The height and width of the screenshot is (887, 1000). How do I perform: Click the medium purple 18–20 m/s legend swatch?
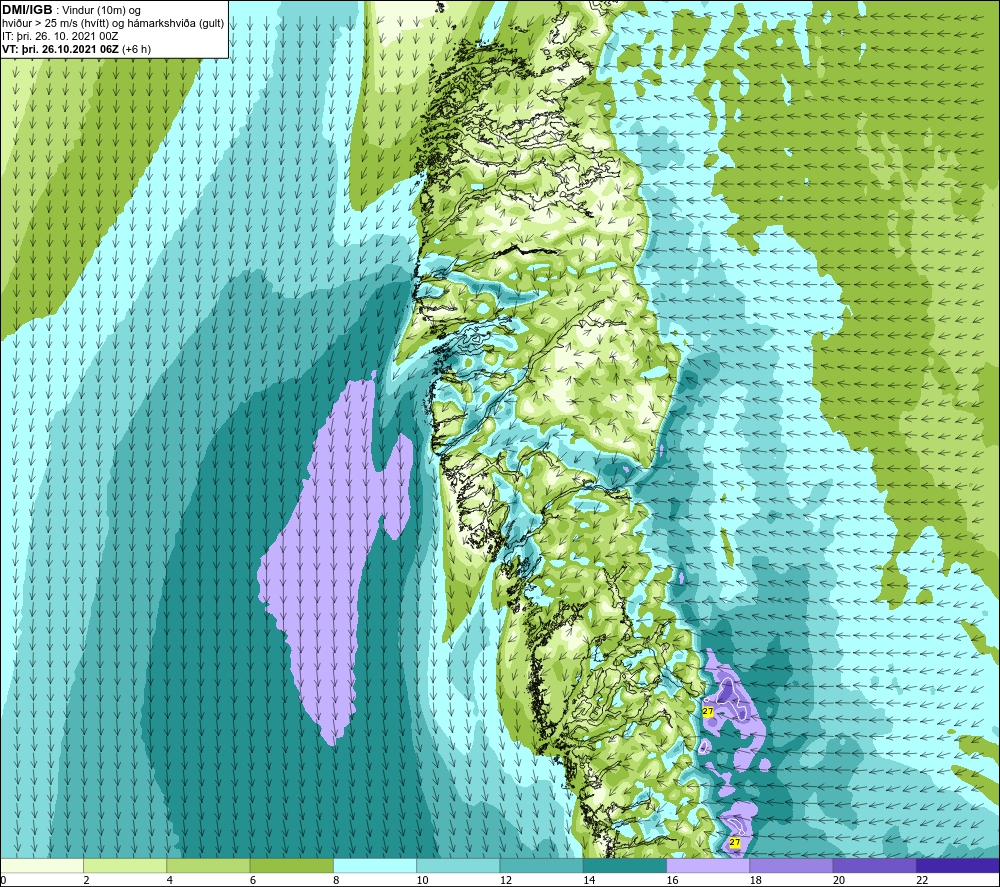click(791, 865)
